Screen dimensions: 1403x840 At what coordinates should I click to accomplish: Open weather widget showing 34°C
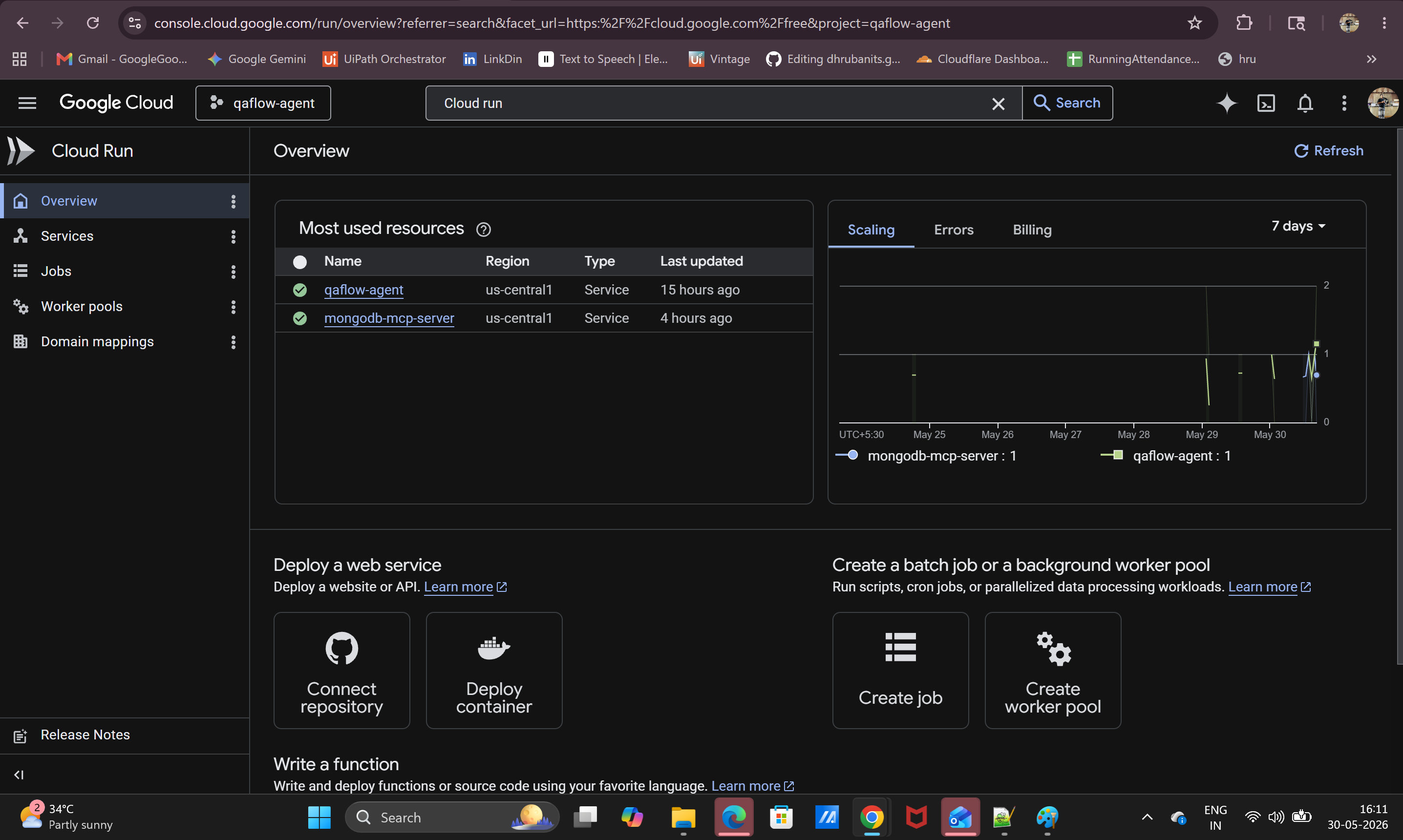pos(67,816)
